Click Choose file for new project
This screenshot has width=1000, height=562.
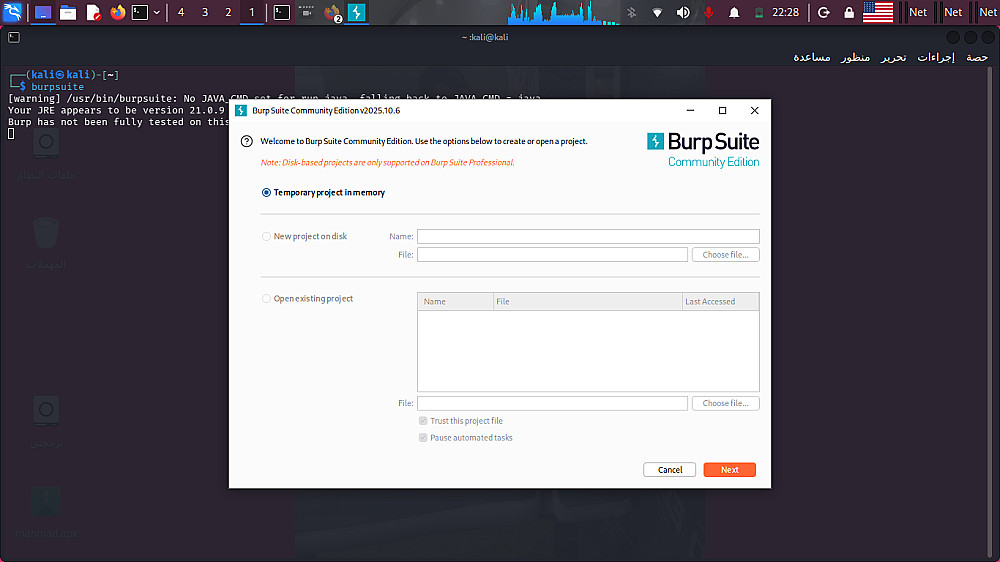point(726,255)
